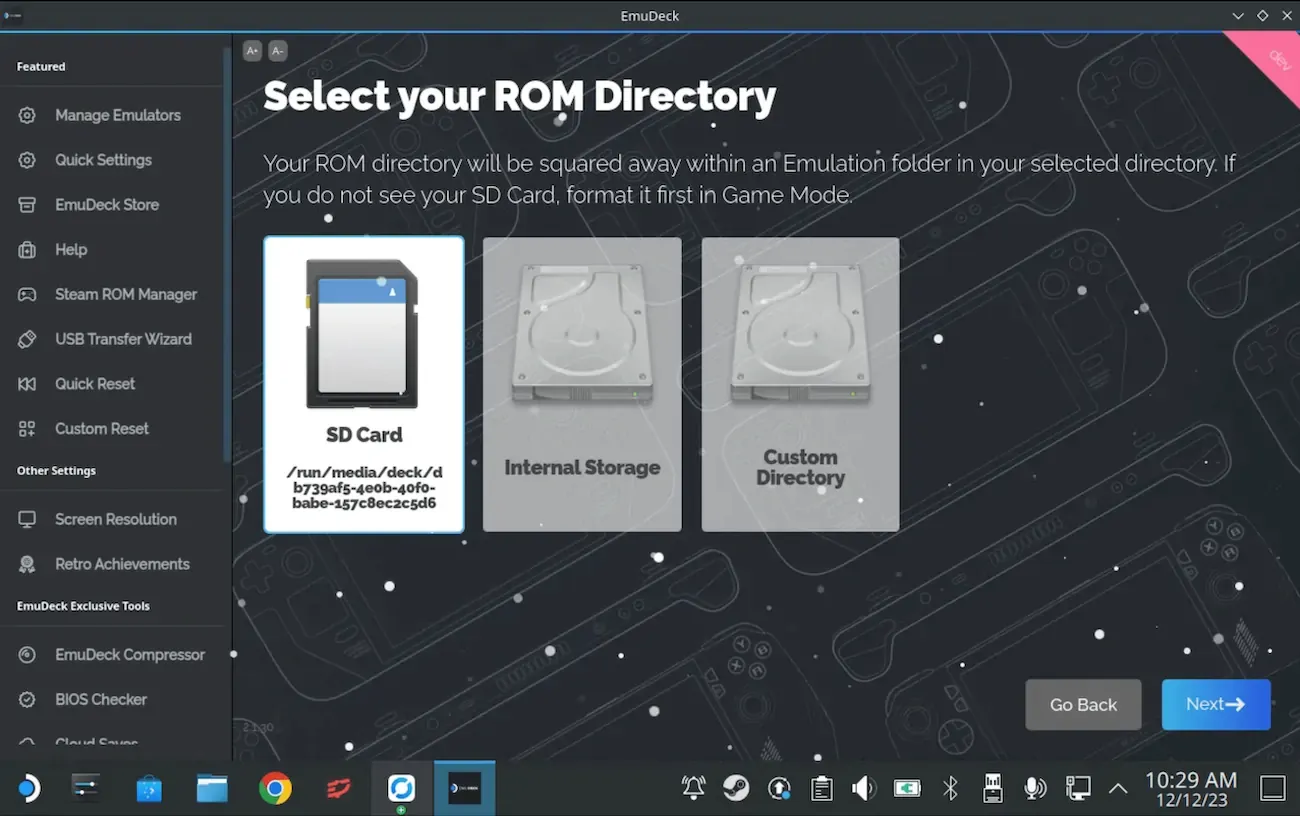Viewport: 1300px width, 816px height.
Task: Expand hidden system tray icons arrow
Action: point(1119,789)
